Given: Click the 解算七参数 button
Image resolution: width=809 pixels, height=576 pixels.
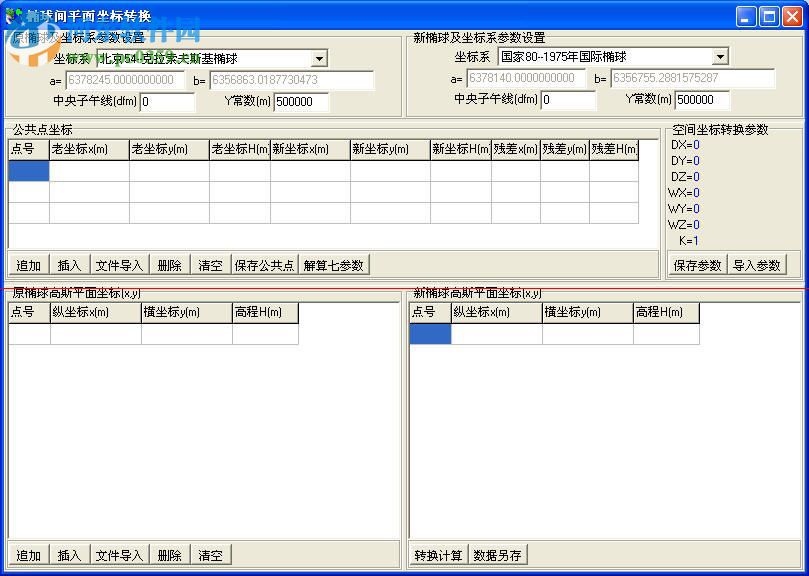Looking at the screenshot, I should (x=333, y=265).
